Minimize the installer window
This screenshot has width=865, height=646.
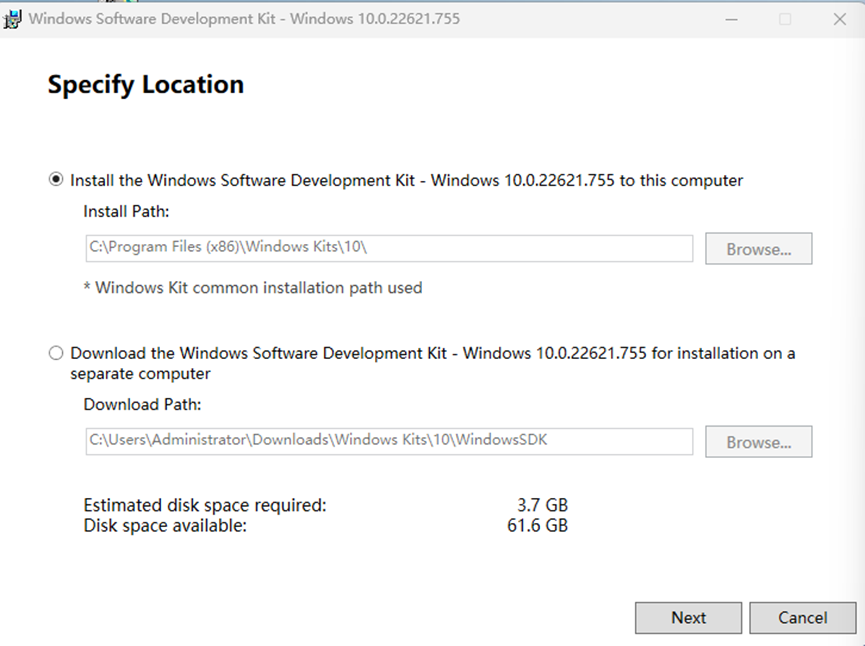tap(731, 19)
